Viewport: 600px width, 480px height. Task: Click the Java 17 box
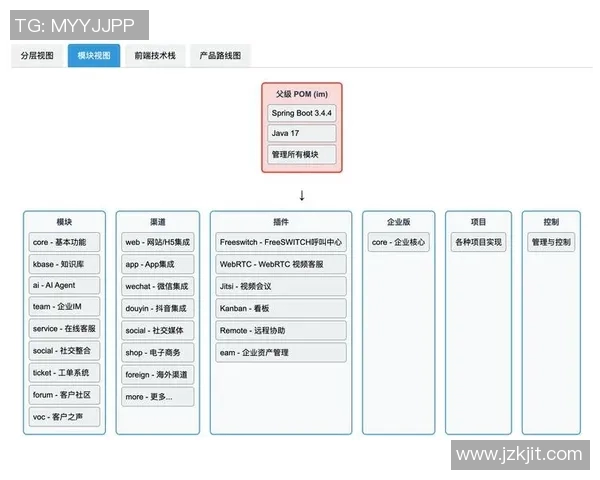click(x=302, y=133)
